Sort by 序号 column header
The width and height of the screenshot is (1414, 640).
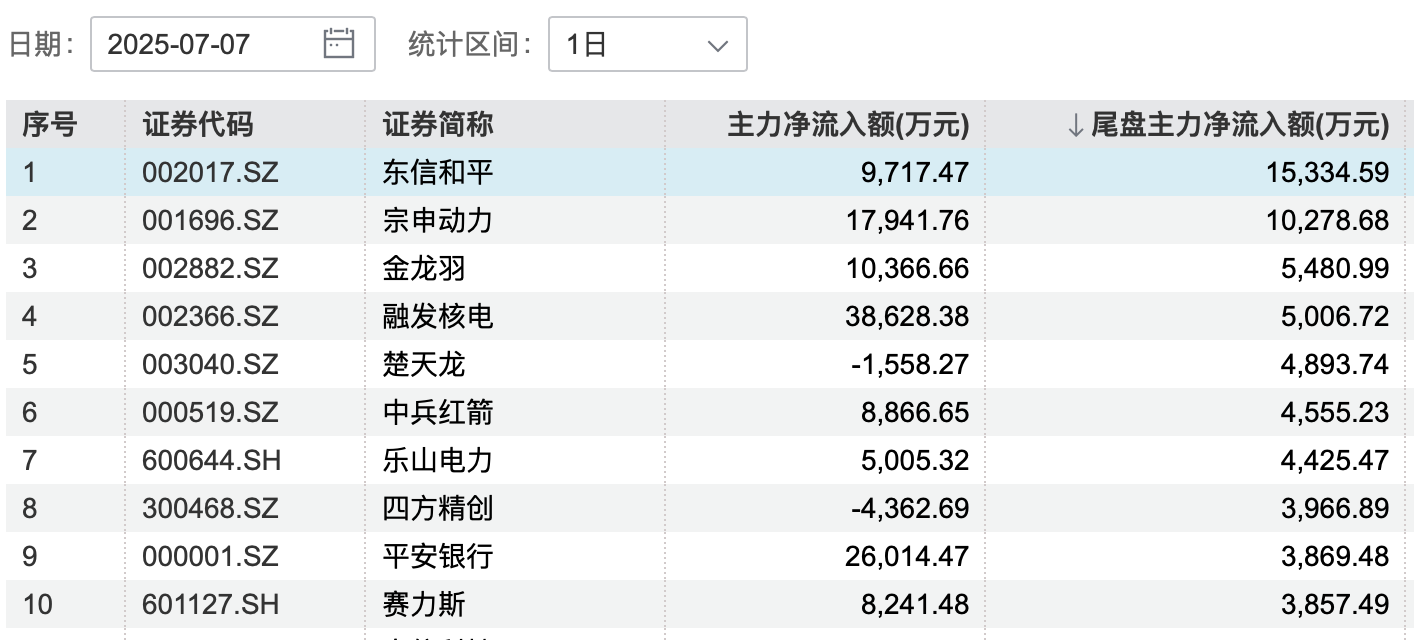[50, 125]
